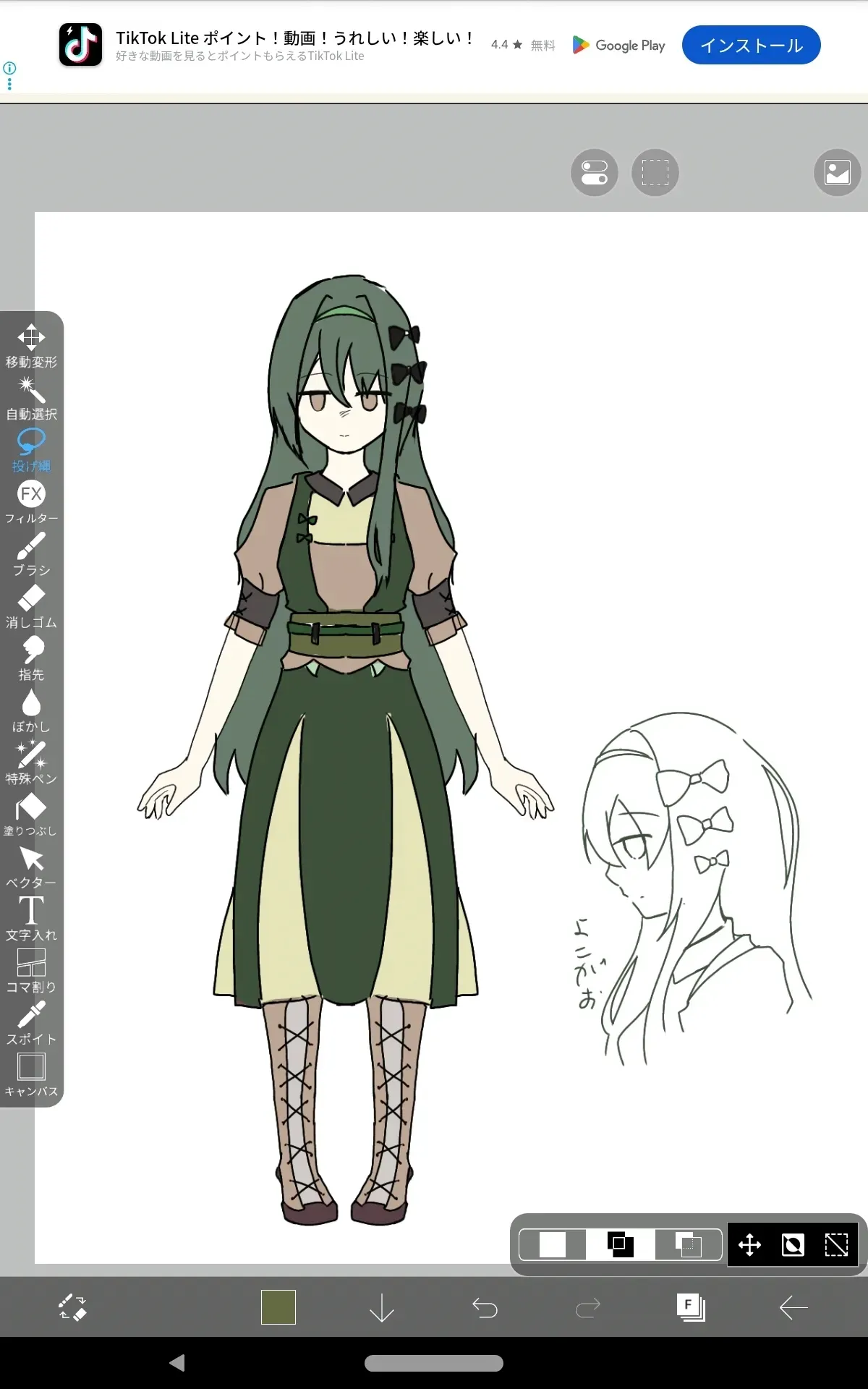
Task: Select the コマ割り frame divider tool
Action: coord(31,971)
